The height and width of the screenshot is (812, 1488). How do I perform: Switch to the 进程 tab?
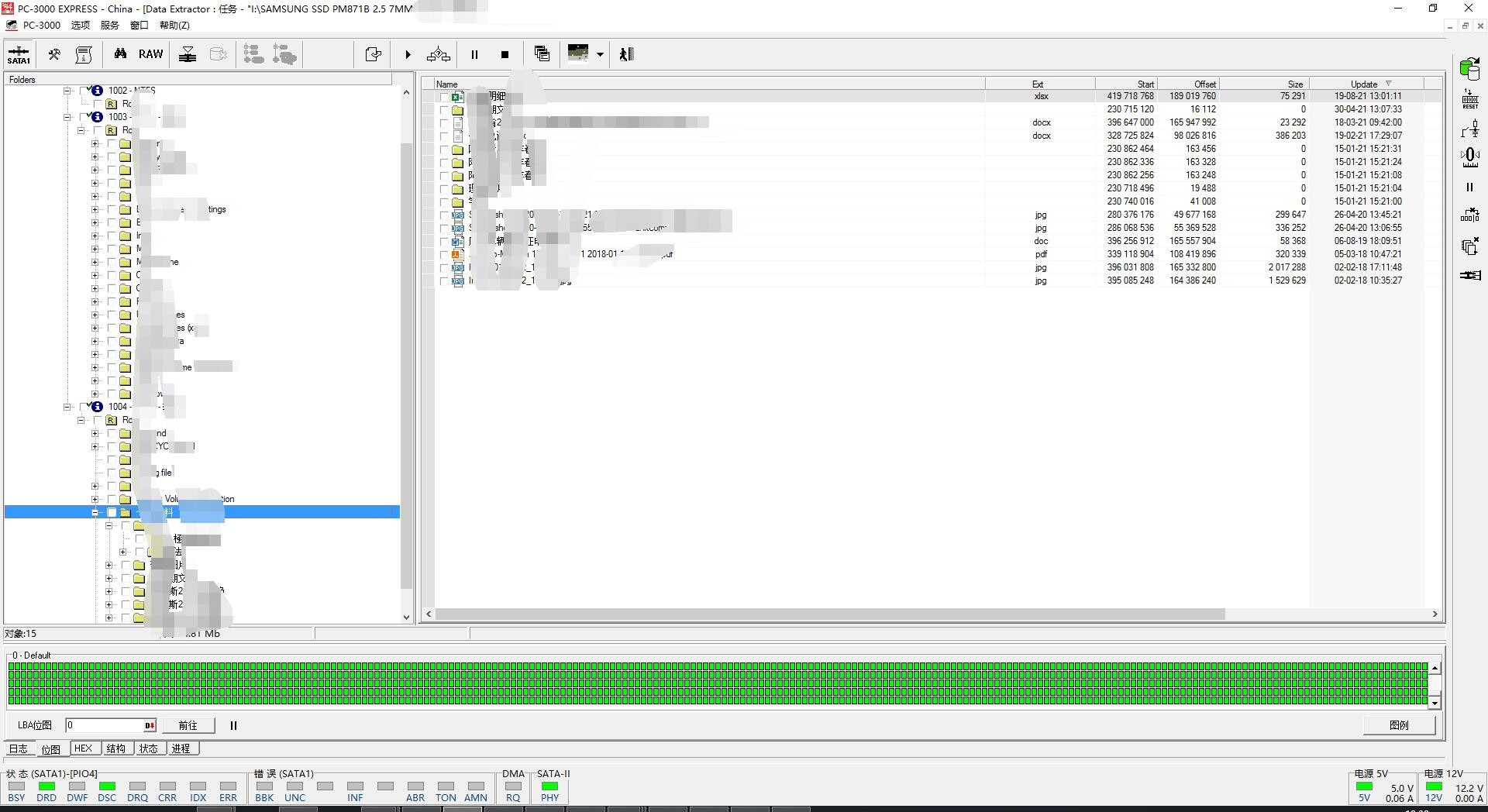coord(181,748)
